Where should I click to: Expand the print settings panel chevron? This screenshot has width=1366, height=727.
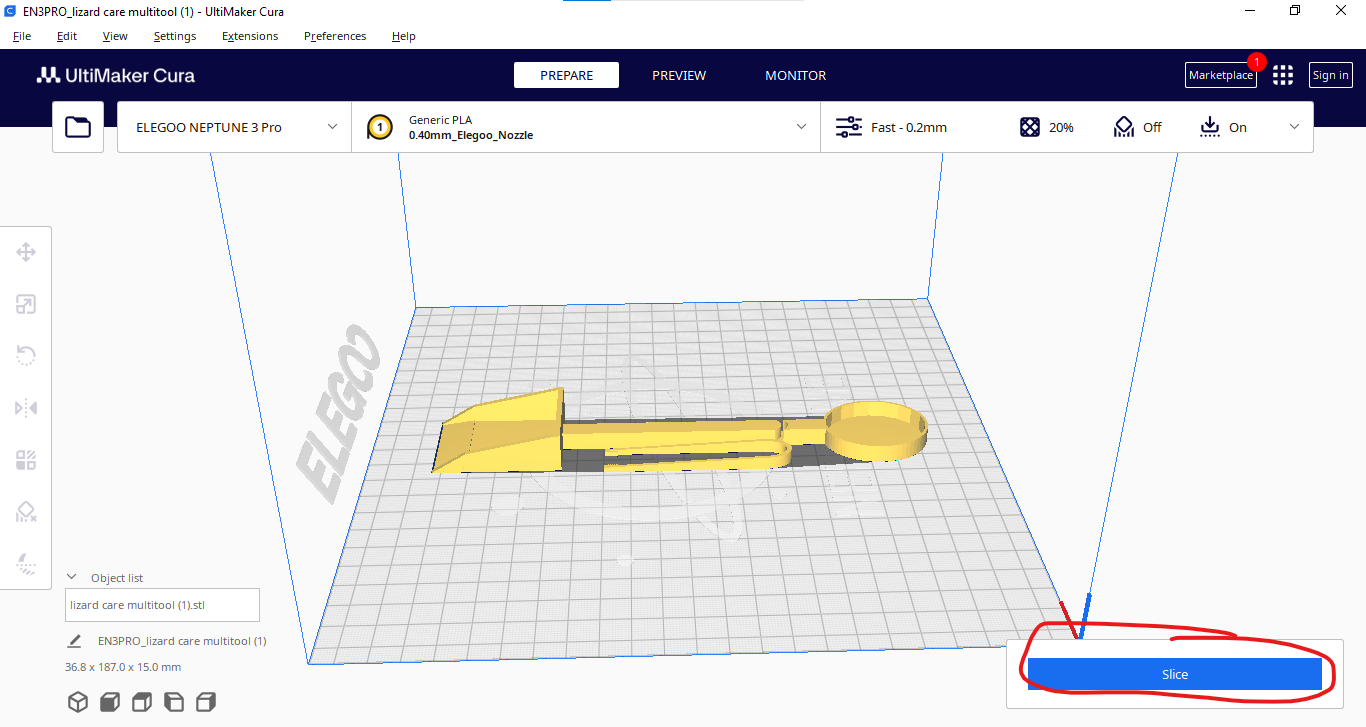tap(1295, 127)
